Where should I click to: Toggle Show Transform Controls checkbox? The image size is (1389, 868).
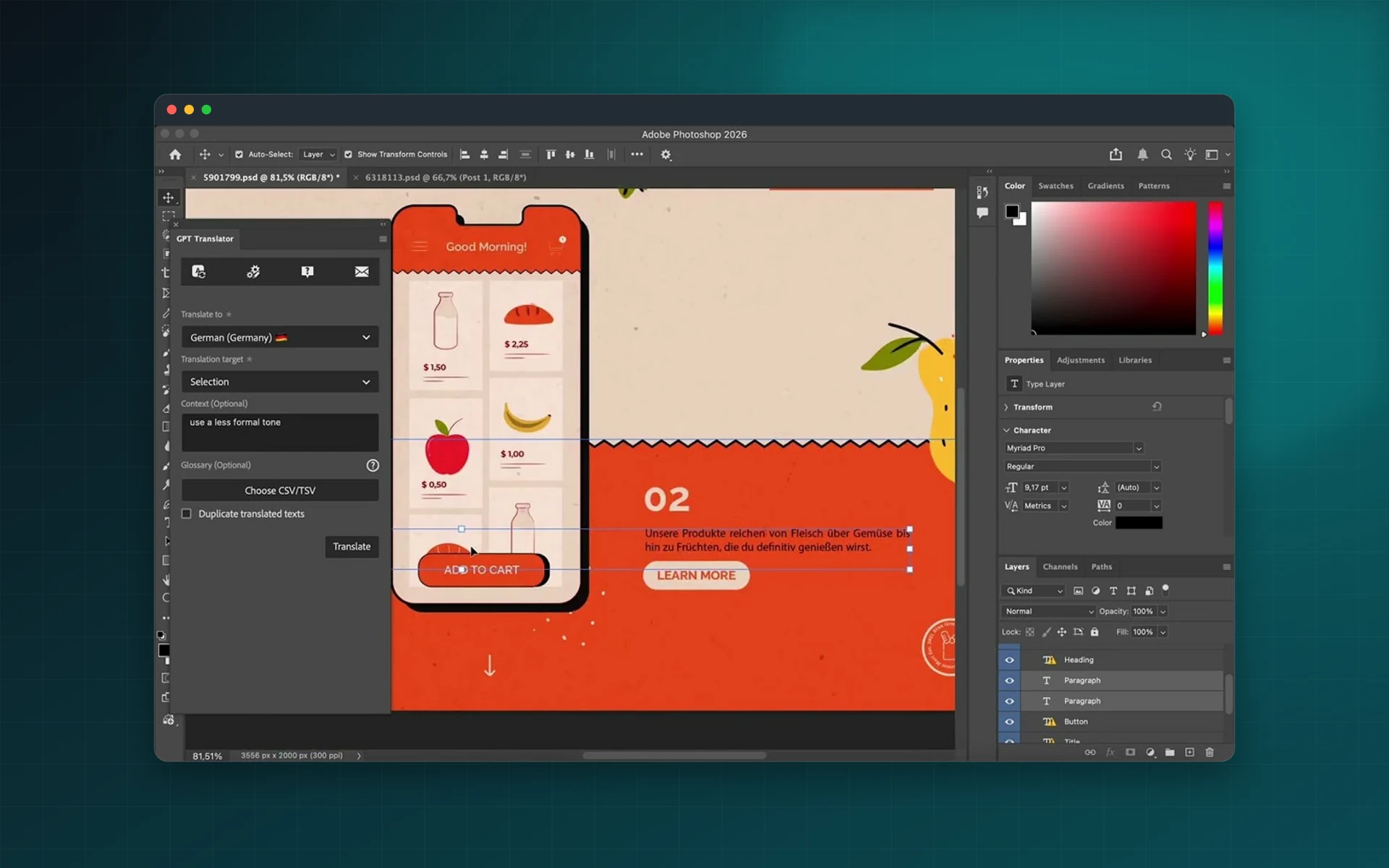[x=348, y=154]
